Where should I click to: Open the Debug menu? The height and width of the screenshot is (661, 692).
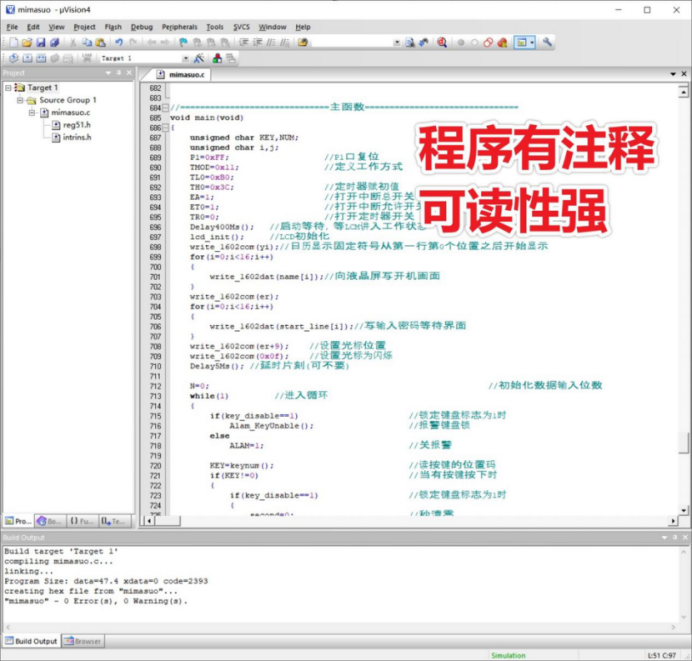142,27
